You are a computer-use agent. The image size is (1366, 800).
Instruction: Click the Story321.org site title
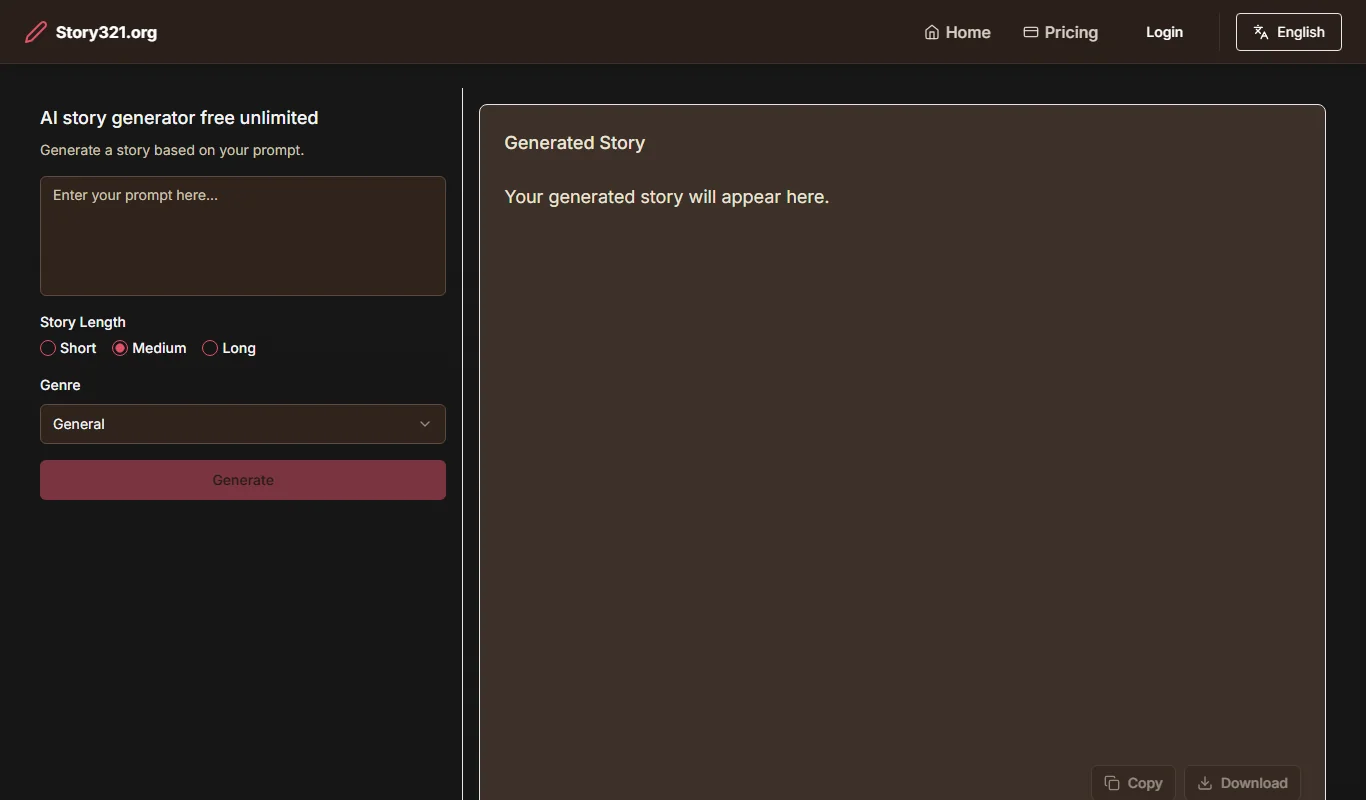[x=106, y=32]
